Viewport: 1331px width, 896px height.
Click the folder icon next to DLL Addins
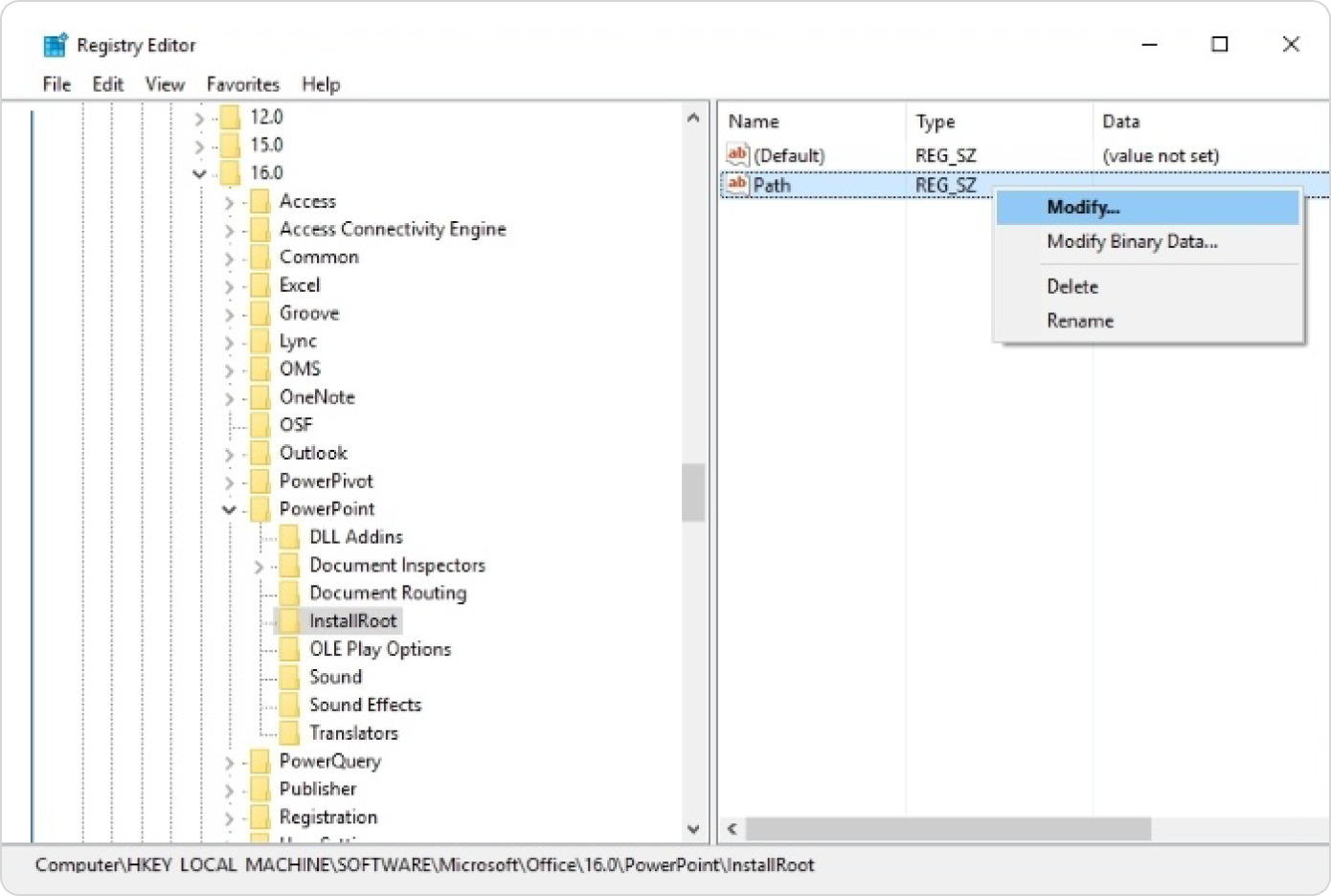pos(289,537)
